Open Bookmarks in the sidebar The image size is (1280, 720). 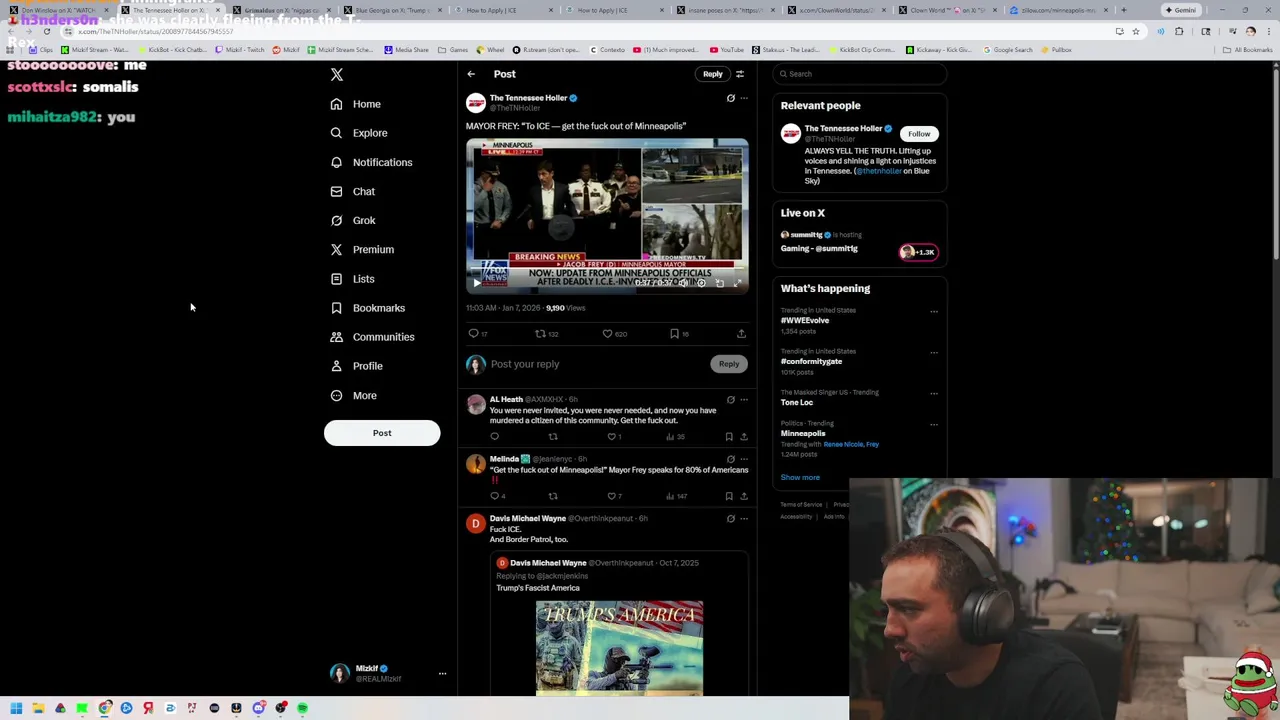pos(368,308)
